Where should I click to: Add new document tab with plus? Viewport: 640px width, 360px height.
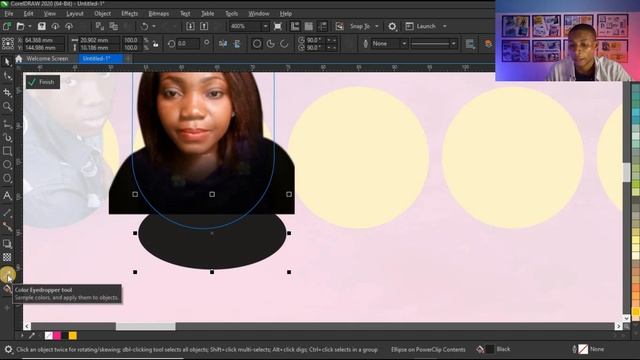(x=128, y=59)
